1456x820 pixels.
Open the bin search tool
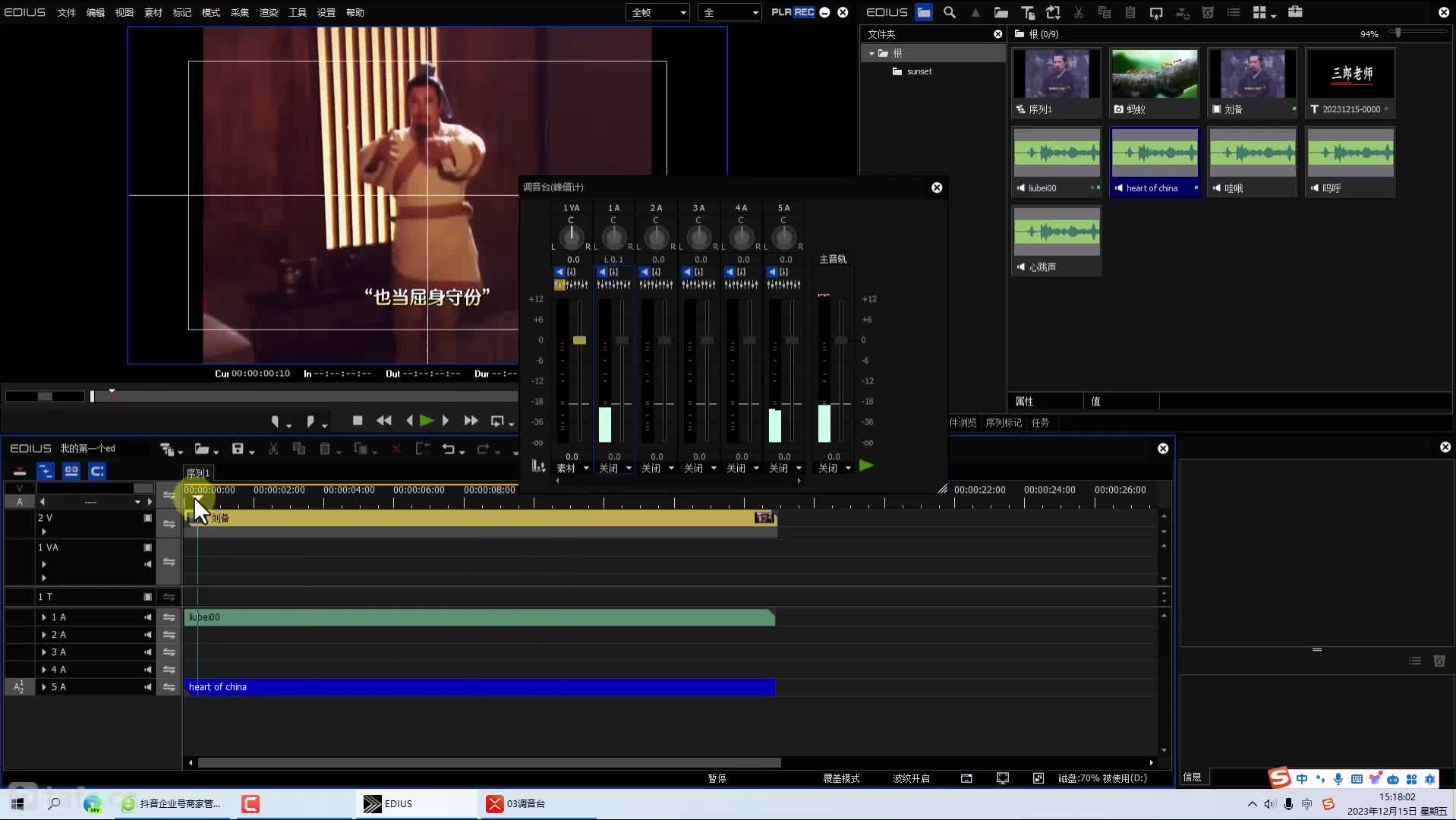(950, 12)
